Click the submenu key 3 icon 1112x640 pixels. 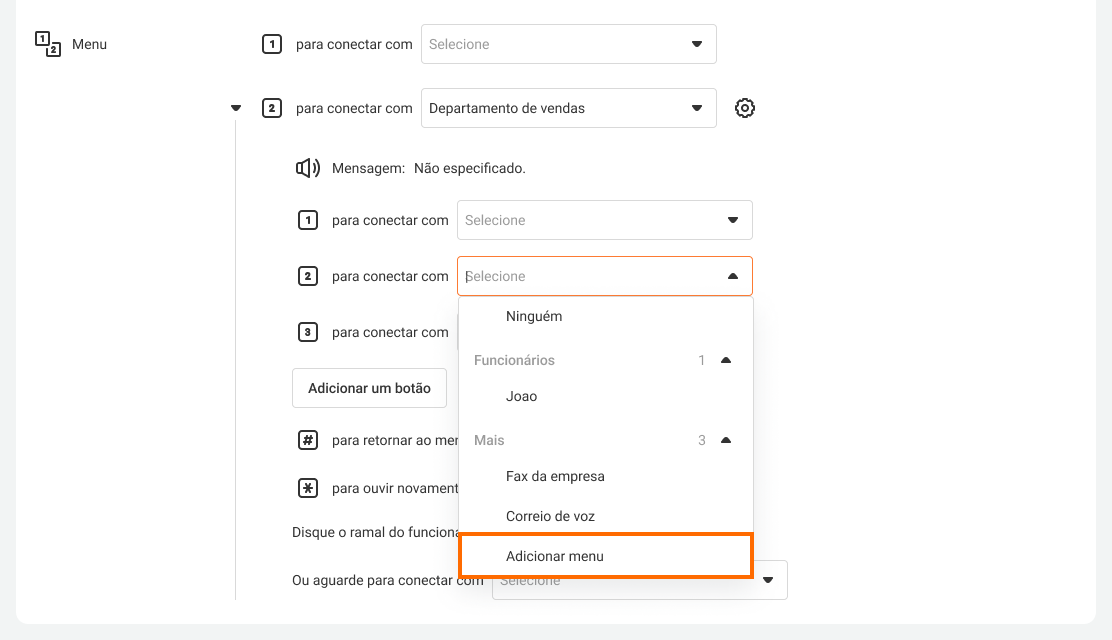click(308, 332)
